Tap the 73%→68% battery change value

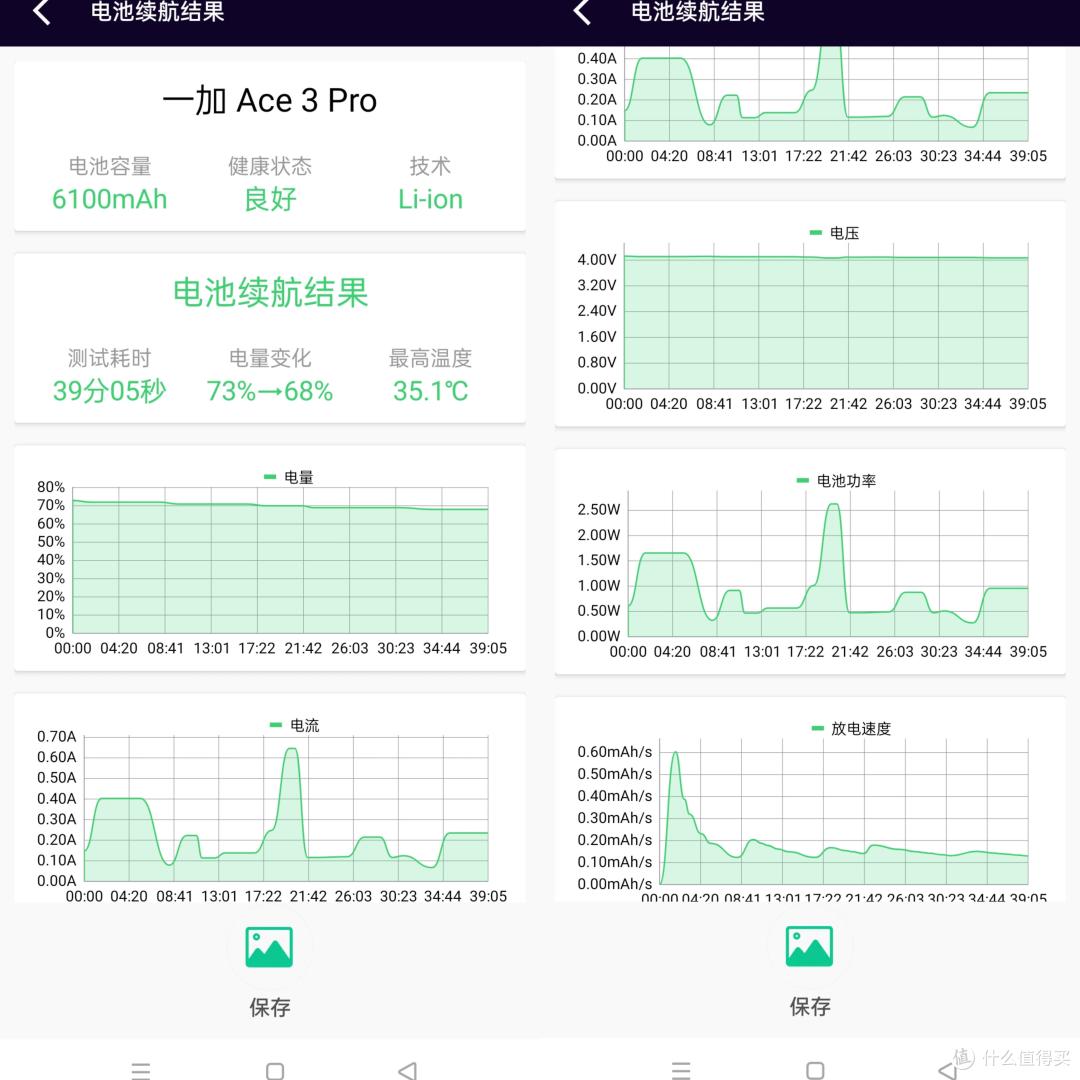click(x=270, y=391)
